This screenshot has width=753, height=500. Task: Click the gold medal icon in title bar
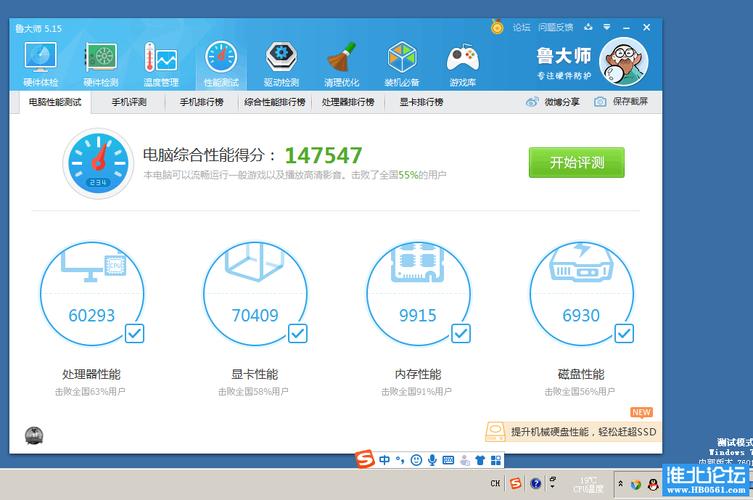497,27
